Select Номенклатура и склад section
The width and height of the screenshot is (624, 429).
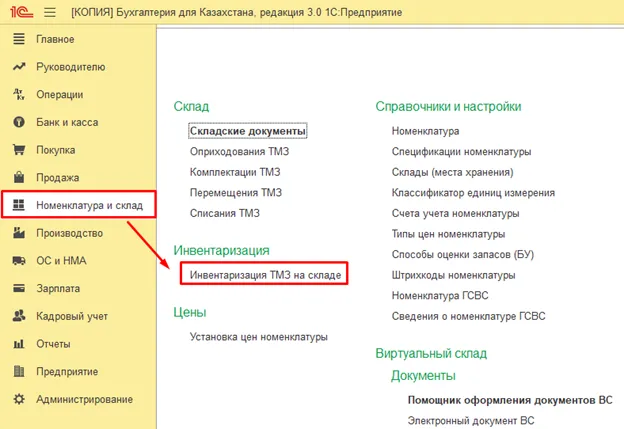pyautogui.click(x=90, y=205)
